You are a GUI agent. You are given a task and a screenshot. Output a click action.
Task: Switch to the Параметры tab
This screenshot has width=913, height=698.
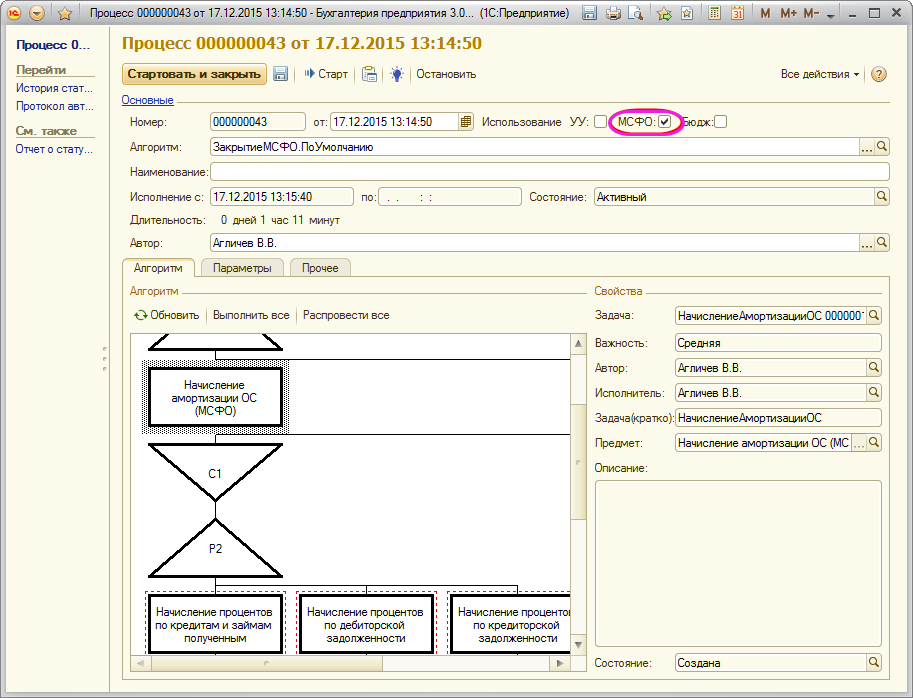[242, 268]
